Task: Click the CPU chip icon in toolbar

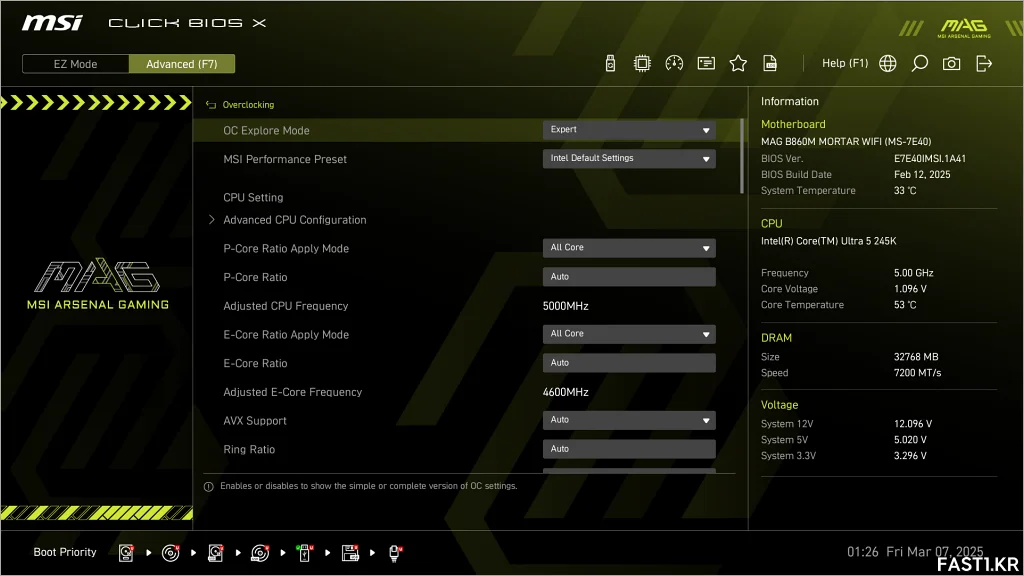Action: 642,63
